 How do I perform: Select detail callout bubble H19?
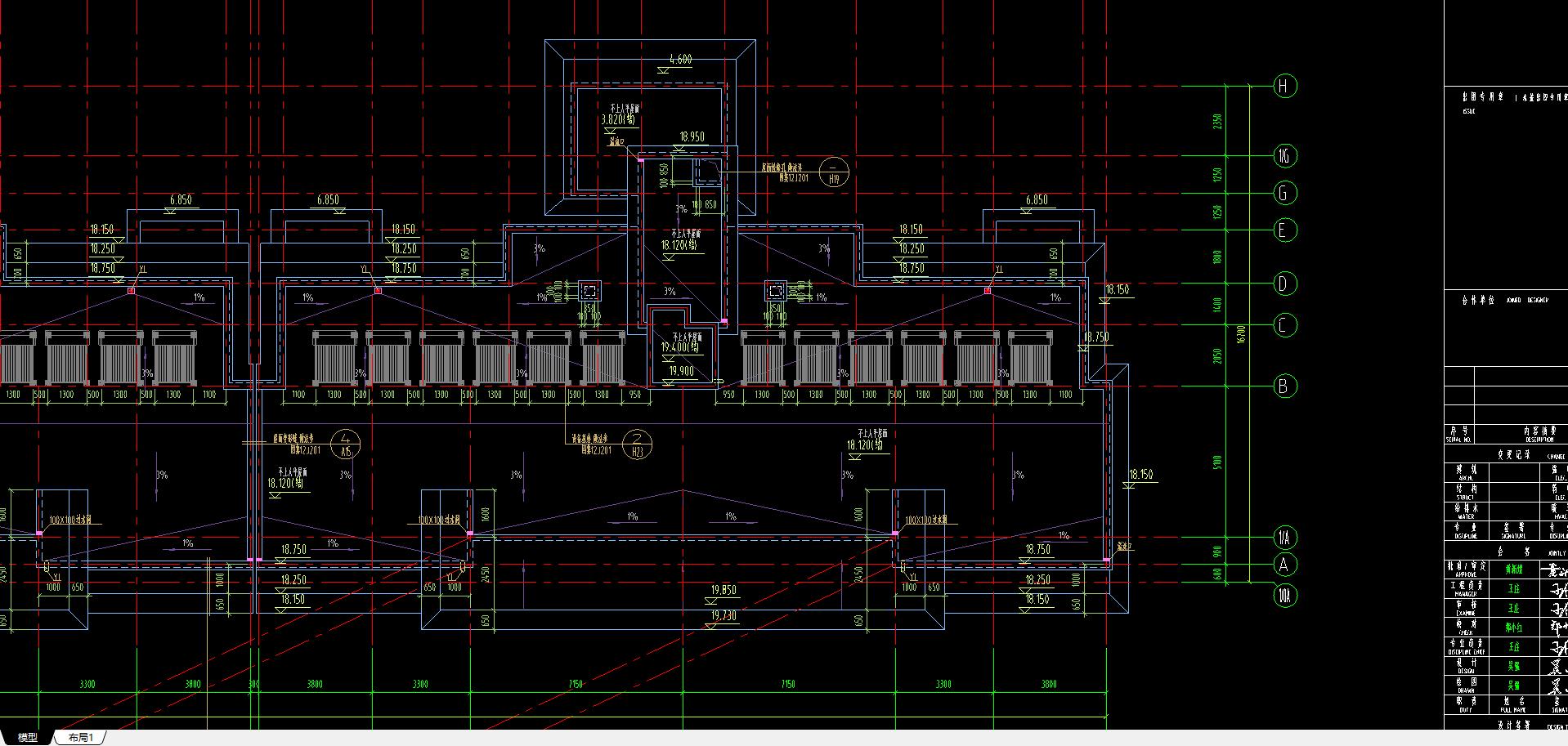click(834, 172)
